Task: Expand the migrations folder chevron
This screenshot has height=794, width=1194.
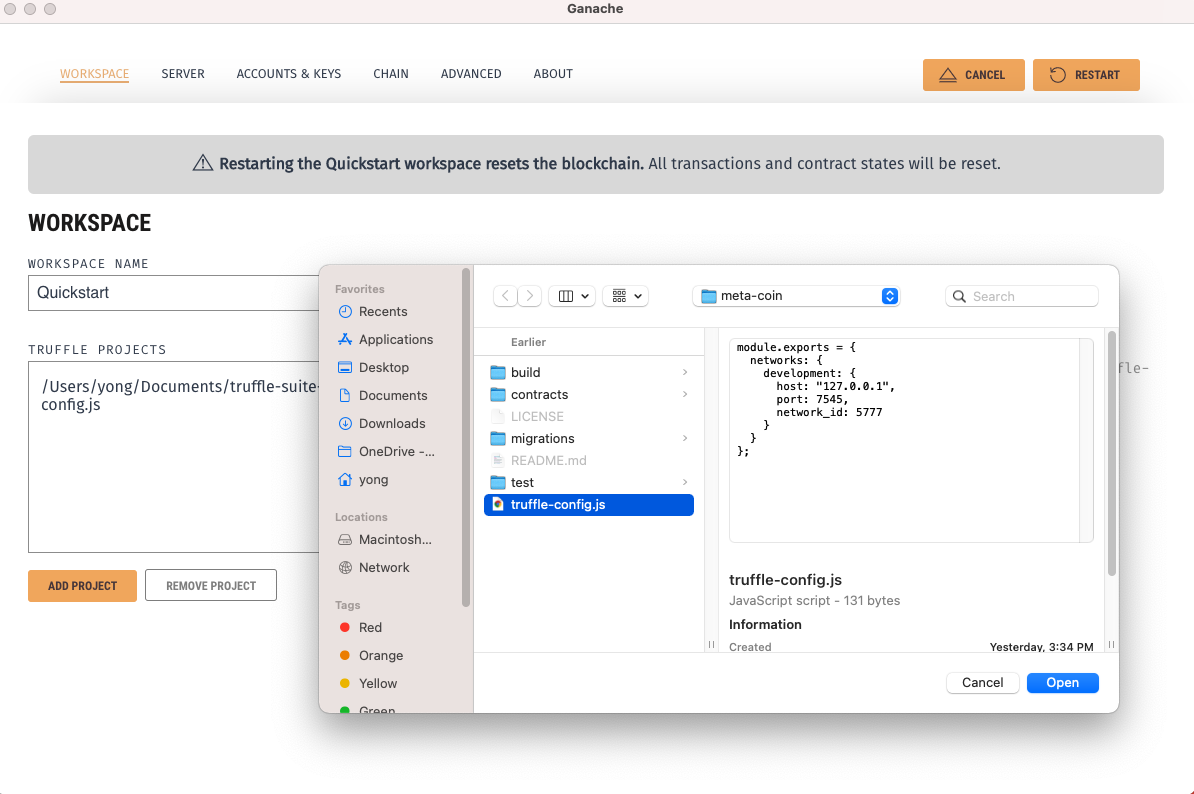Action: [x=685, y=438]
